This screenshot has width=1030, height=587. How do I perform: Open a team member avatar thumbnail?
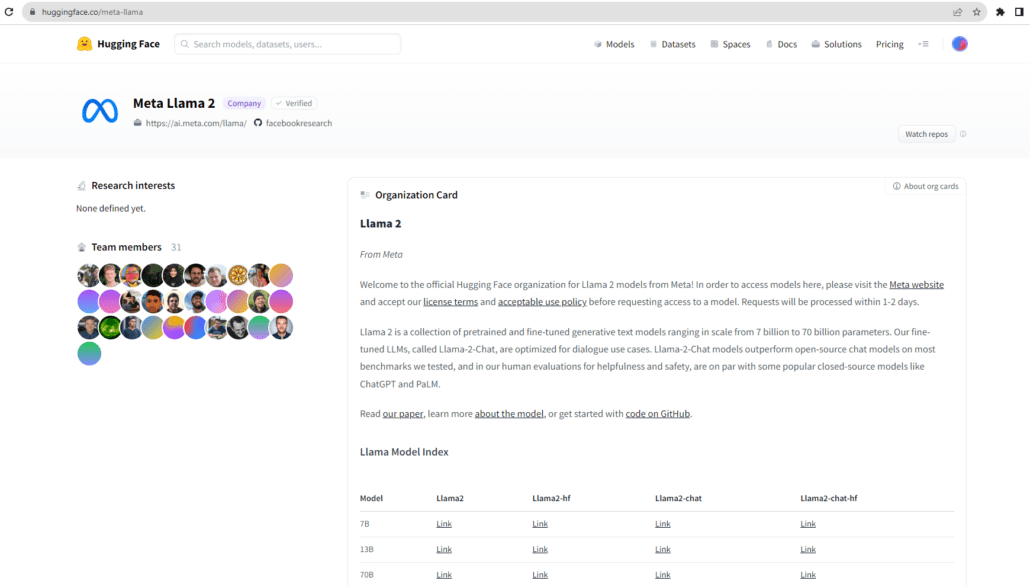[89, 274]
